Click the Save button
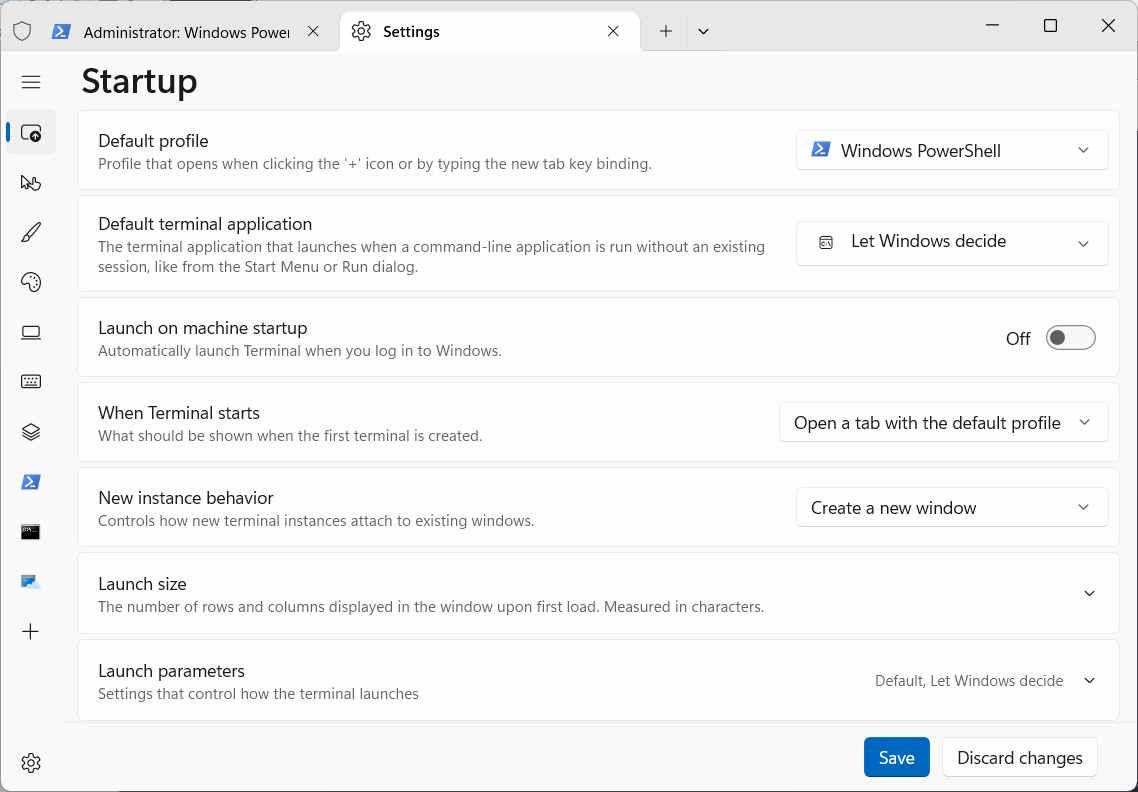Image resolution: width=1138 pixels, height=792 pixels. click(x=896, y=758)
